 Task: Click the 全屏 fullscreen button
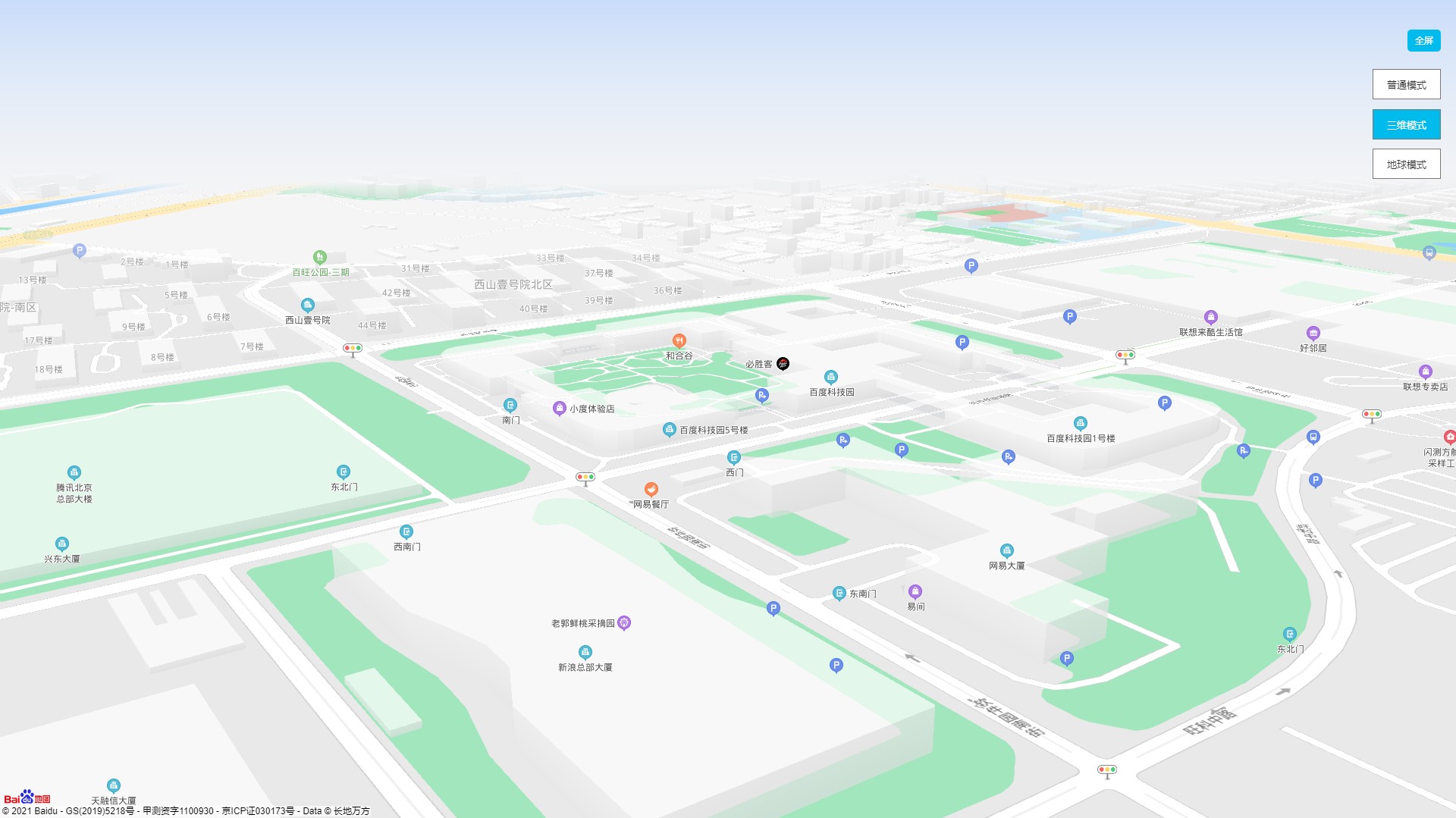tap(1423, 40)
